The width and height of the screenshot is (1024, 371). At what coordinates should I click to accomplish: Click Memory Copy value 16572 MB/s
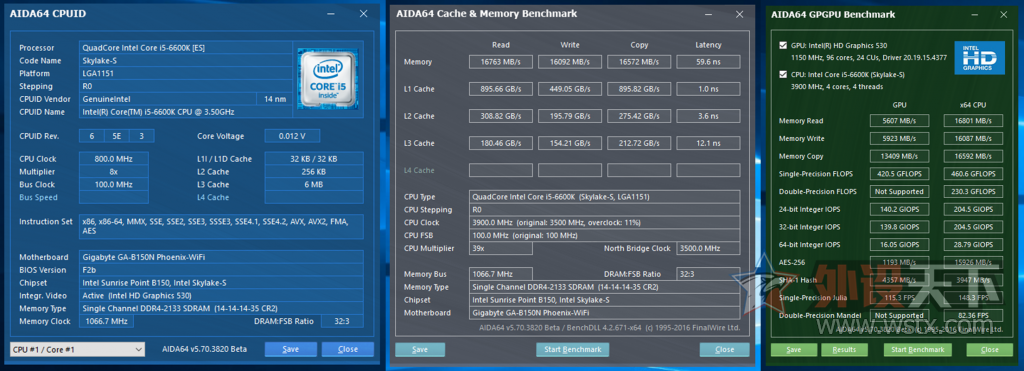[639, 62]
